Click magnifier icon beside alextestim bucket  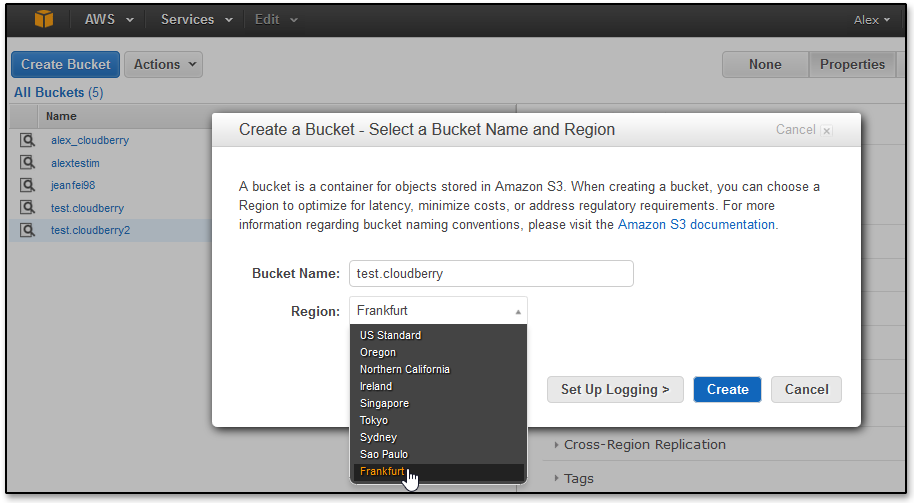(27, 163)
